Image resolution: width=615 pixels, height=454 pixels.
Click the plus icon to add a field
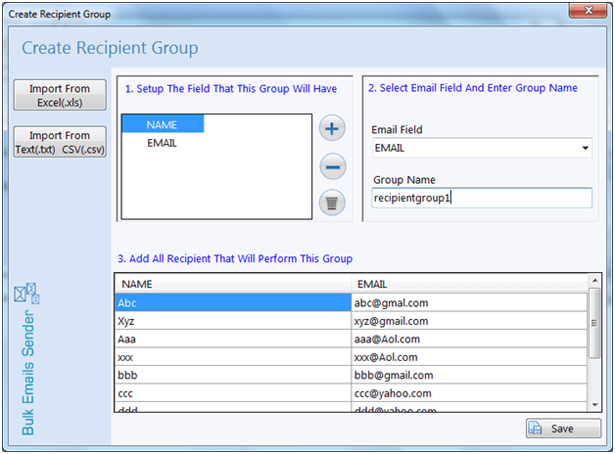332,128
